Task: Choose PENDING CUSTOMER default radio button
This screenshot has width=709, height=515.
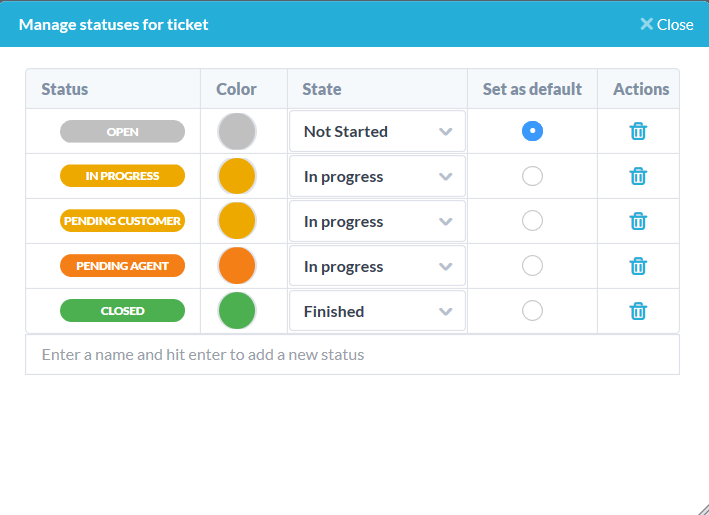Action: (532, 221)
